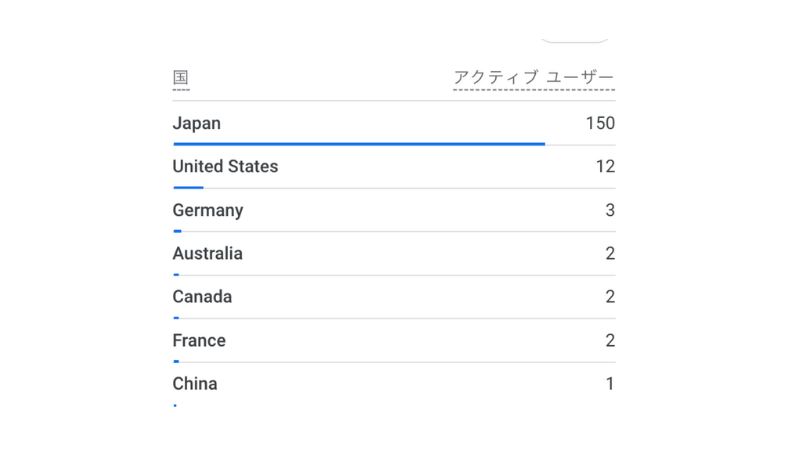
Task: Click the blue bar under France
Action: (x=176, y=361)
